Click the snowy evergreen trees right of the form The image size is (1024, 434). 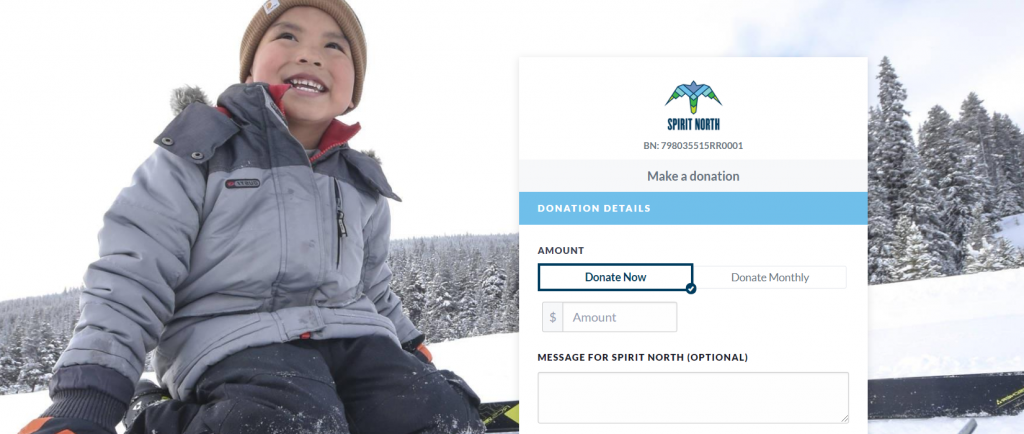pyautogui.click(x=944, y=176)
